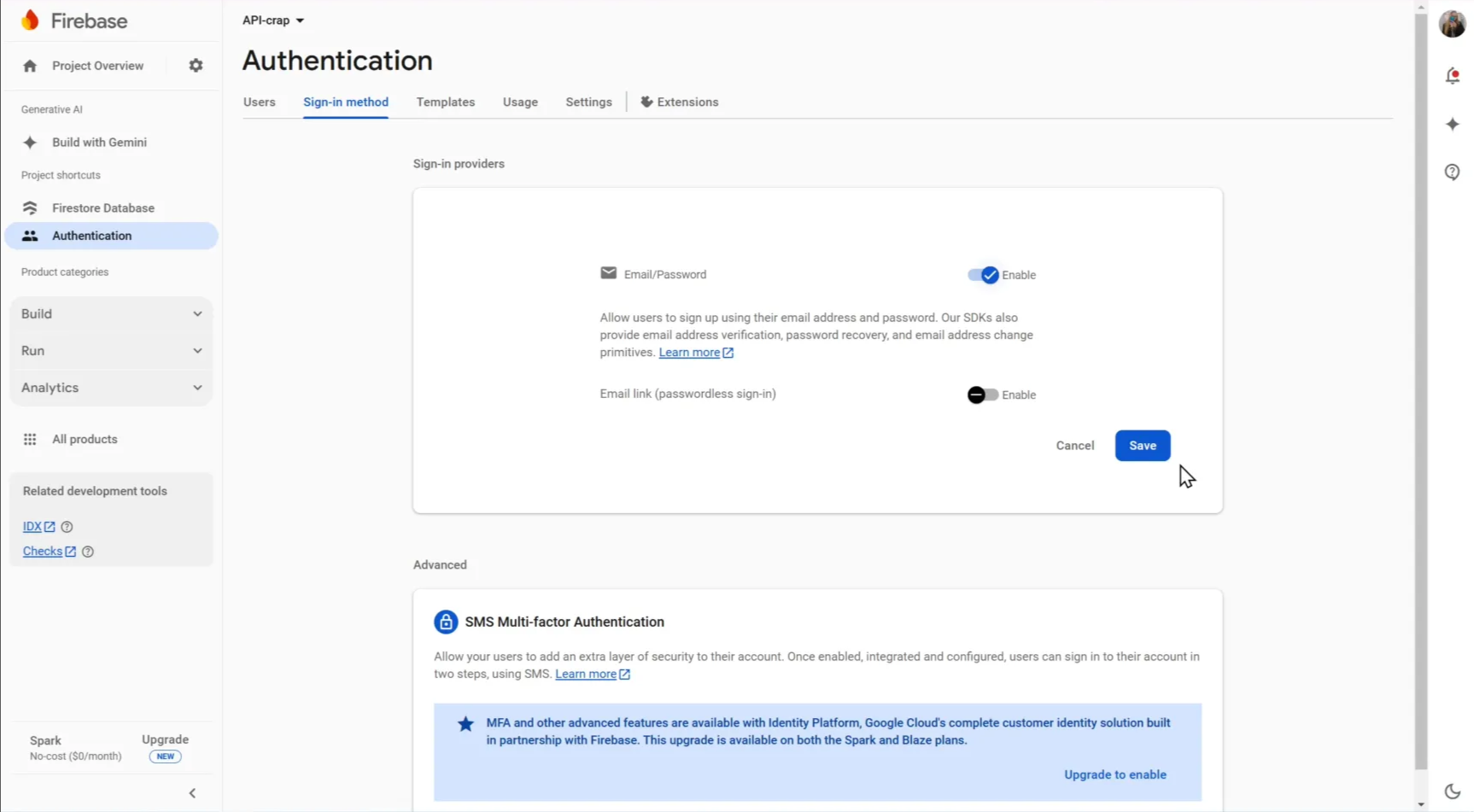Click the Project Overview home icon
Viewport: 1474px width, 812px height.
pyautogui.click(x=30, y=66)
